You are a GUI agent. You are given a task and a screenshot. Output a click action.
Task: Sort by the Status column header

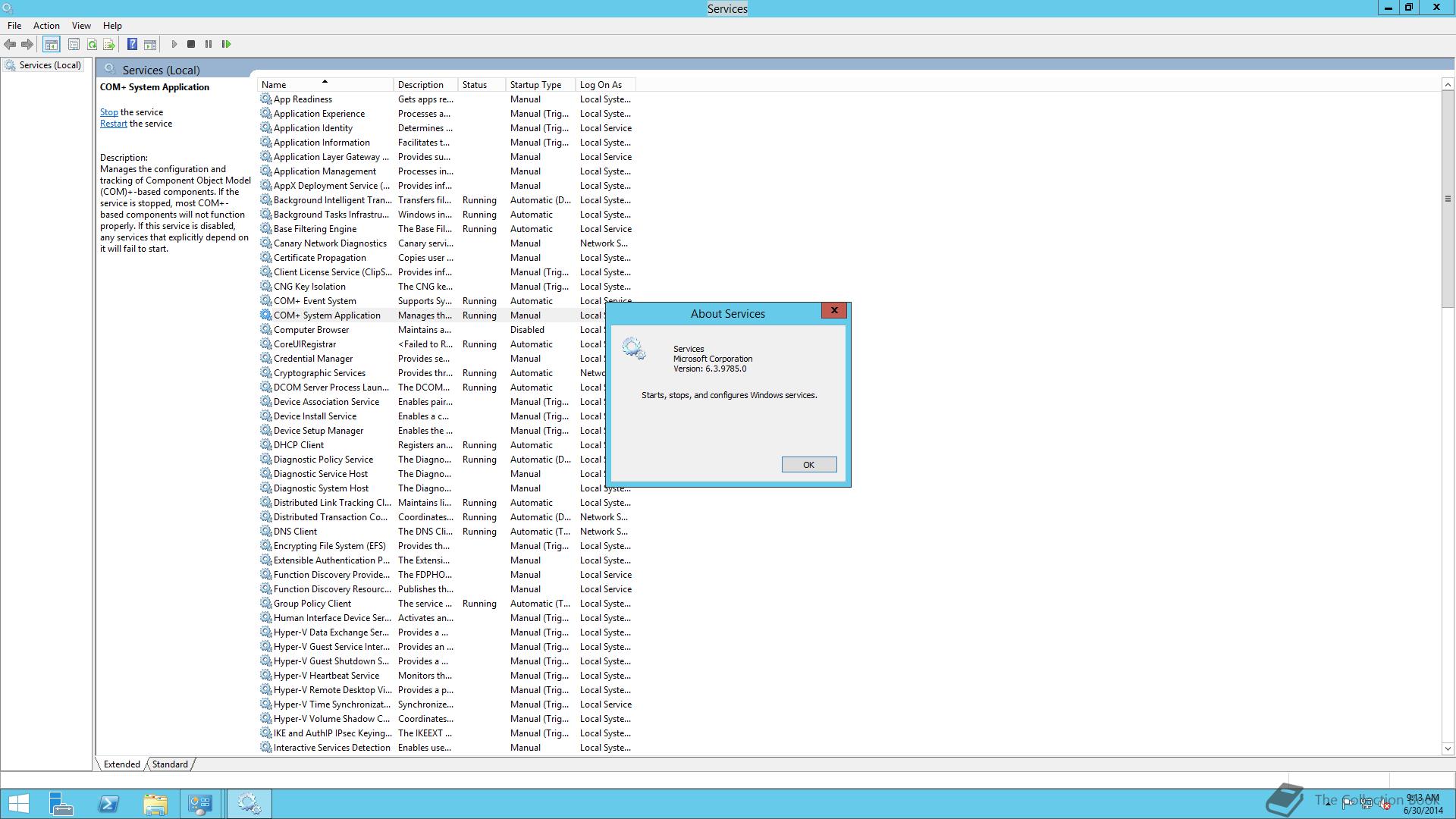click(x=481, y=84)
